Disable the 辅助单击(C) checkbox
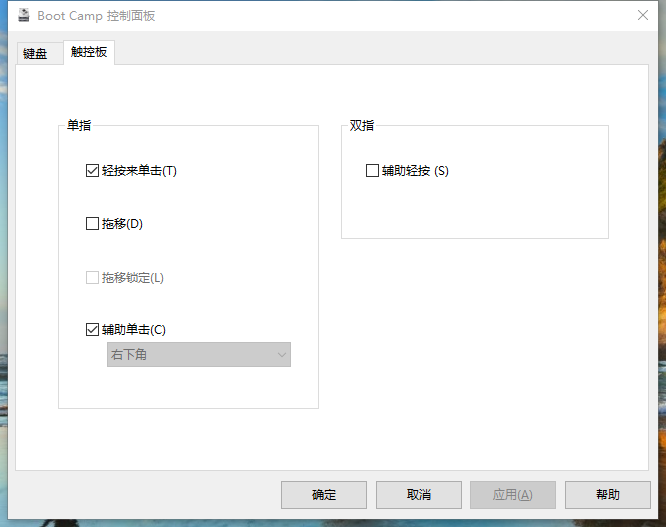This screenshot has width=666, height=527. tap(92, 330)
